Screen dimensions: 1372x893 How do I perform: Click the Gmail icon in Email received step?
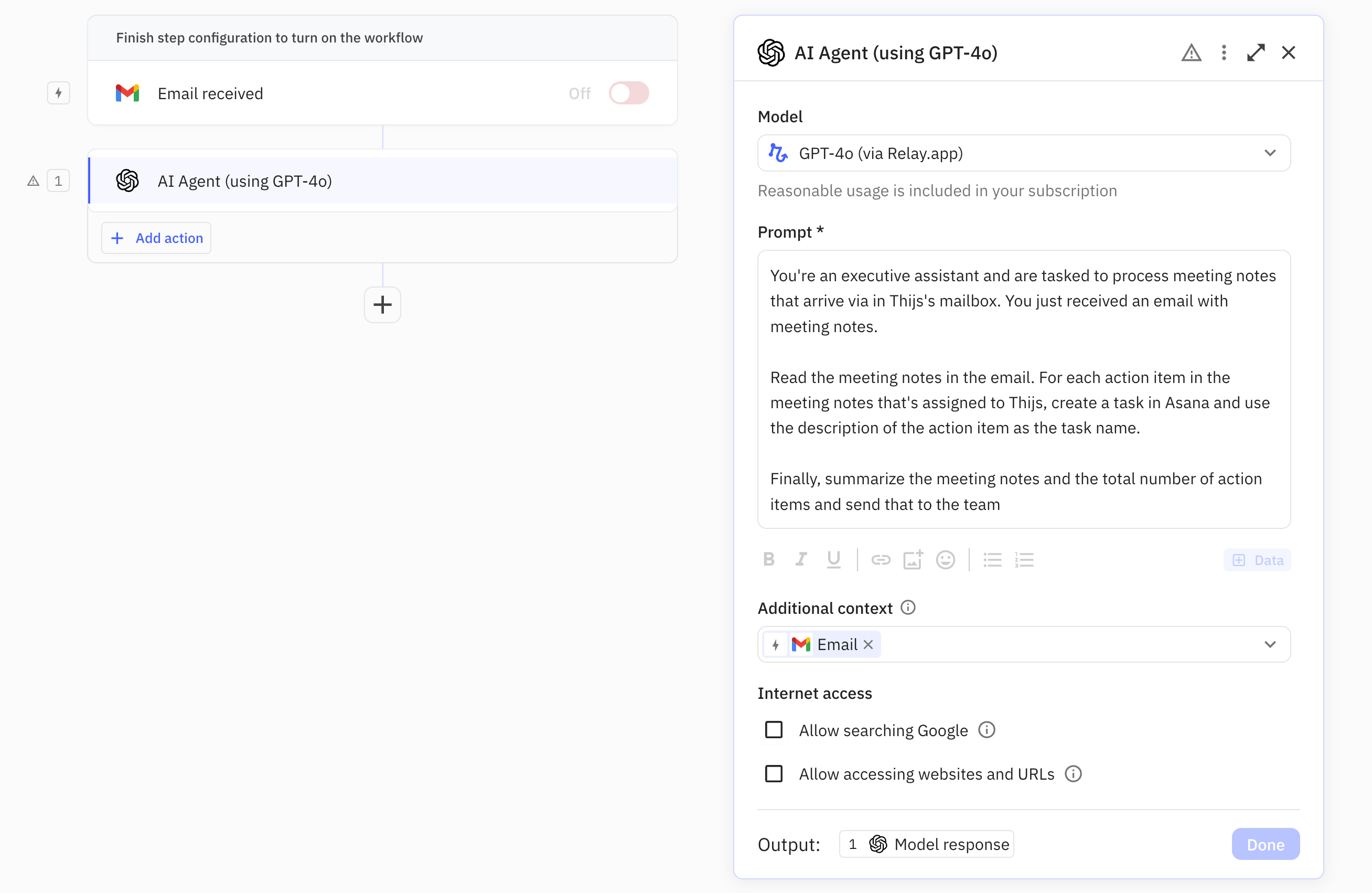click(127, 93)
